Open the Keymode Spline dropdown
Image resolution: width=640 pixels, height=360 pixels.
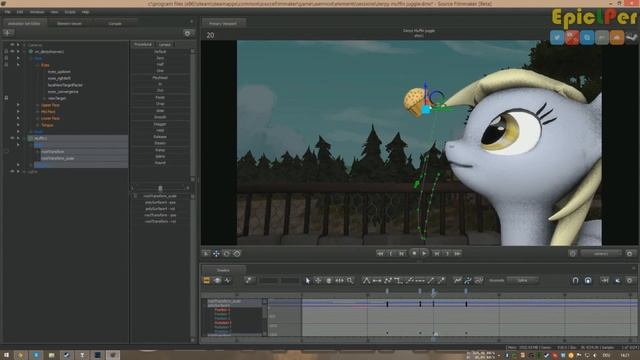523,280
